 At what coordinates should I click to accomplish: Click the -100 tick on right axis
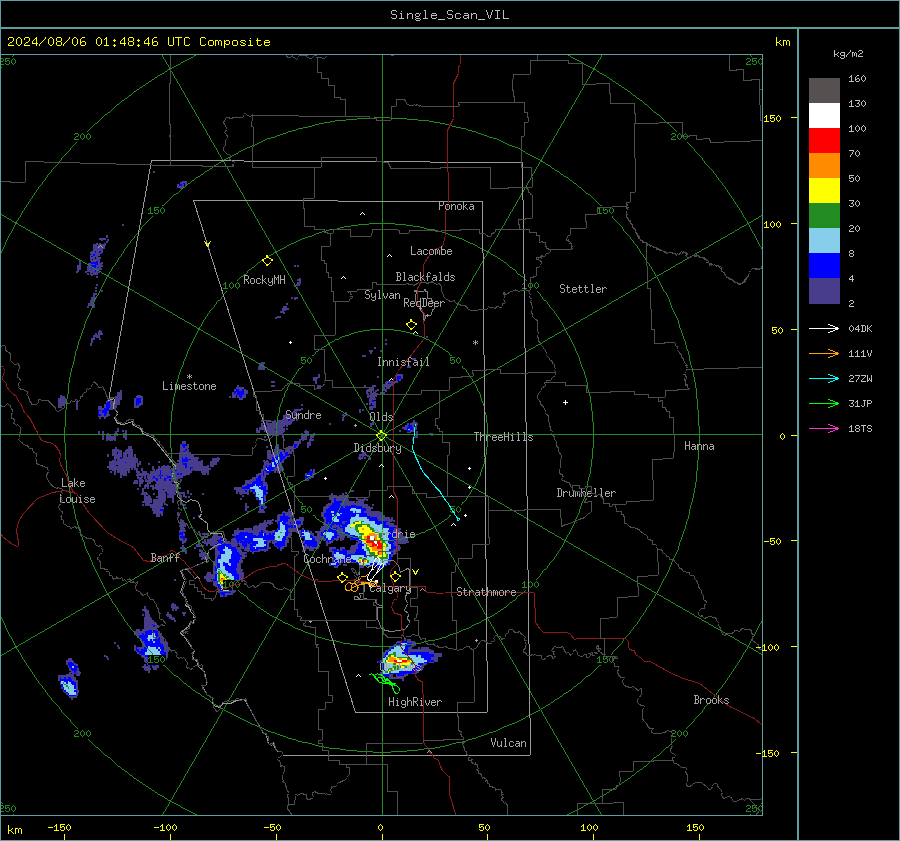tap(767, 648)
